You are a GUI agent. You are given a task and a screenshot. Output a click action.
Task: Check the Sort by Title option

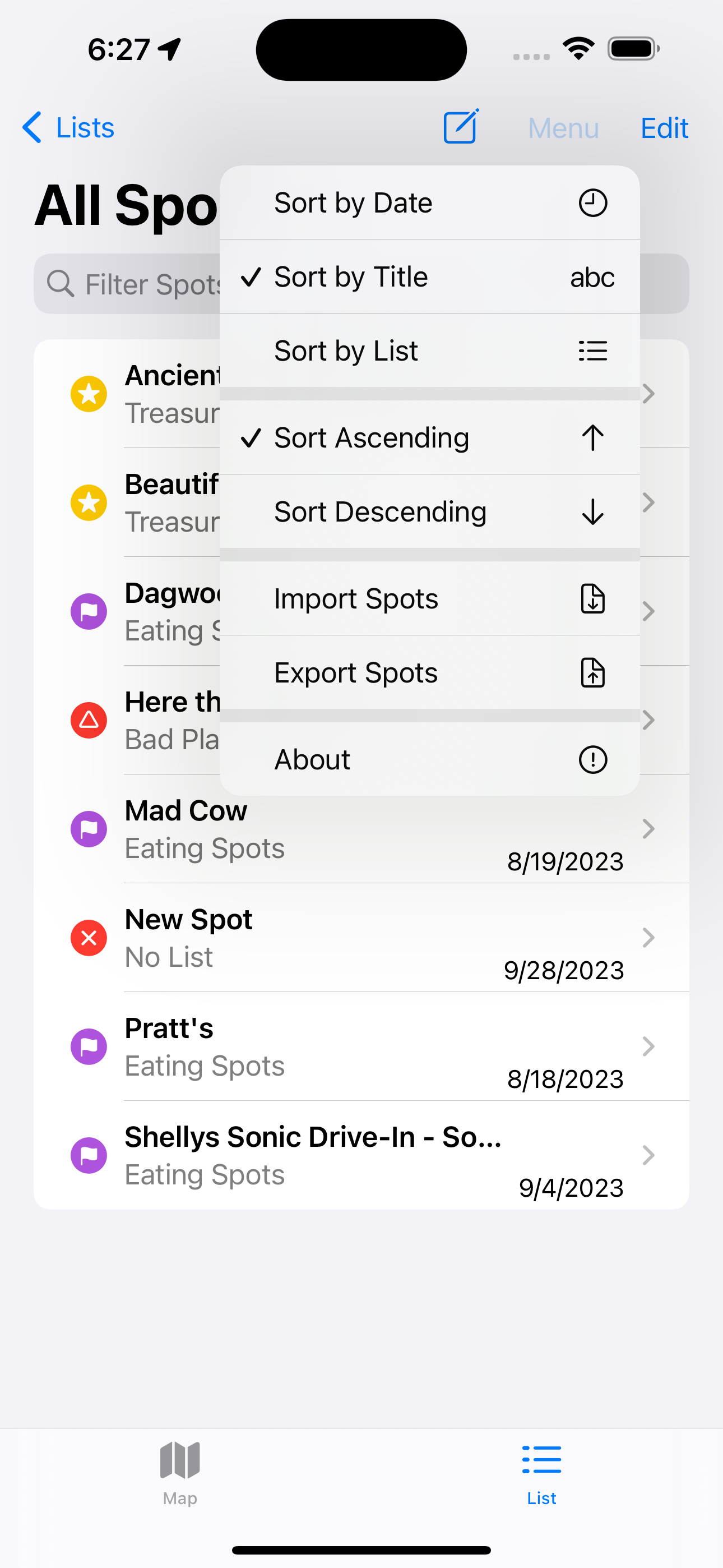[x=430, y=277]
